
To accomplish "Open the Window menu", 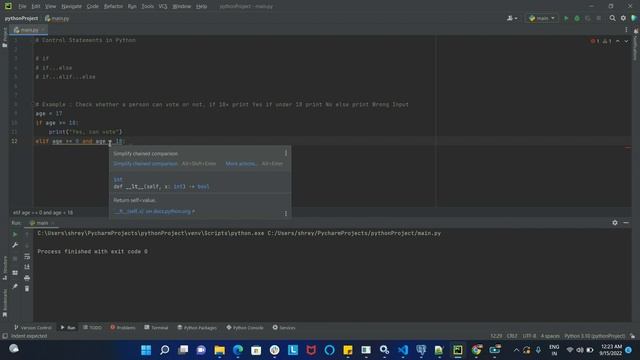I will point(182,7).
